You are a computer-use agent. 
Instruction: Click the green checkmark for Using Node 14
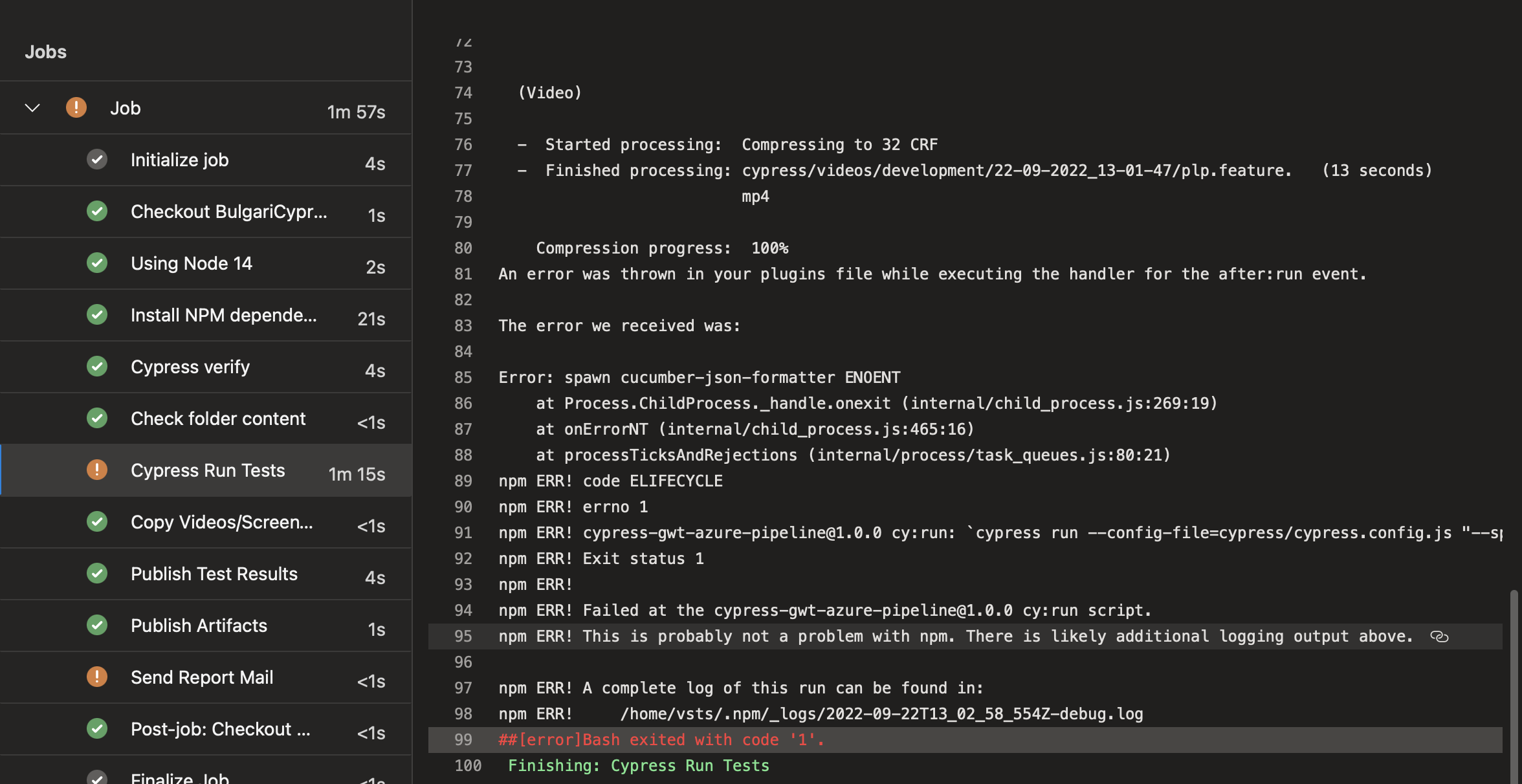pyautogui.click(x=97, y=263)
